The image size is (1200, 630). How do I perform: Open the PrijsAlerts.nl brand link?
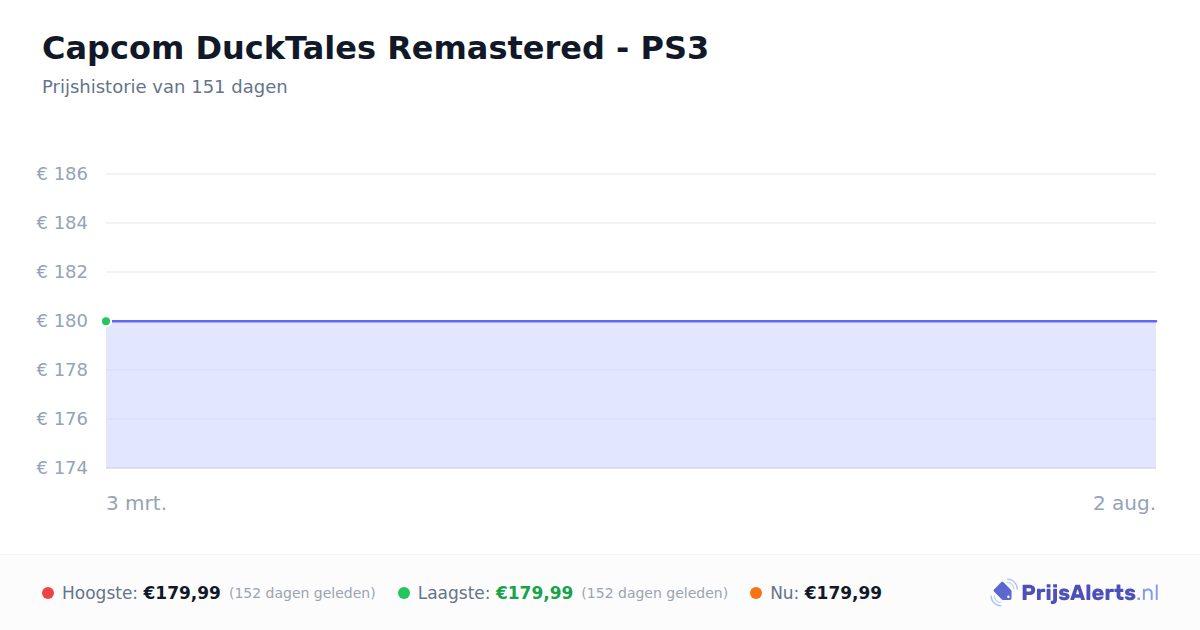click(x=1074, y=593)
